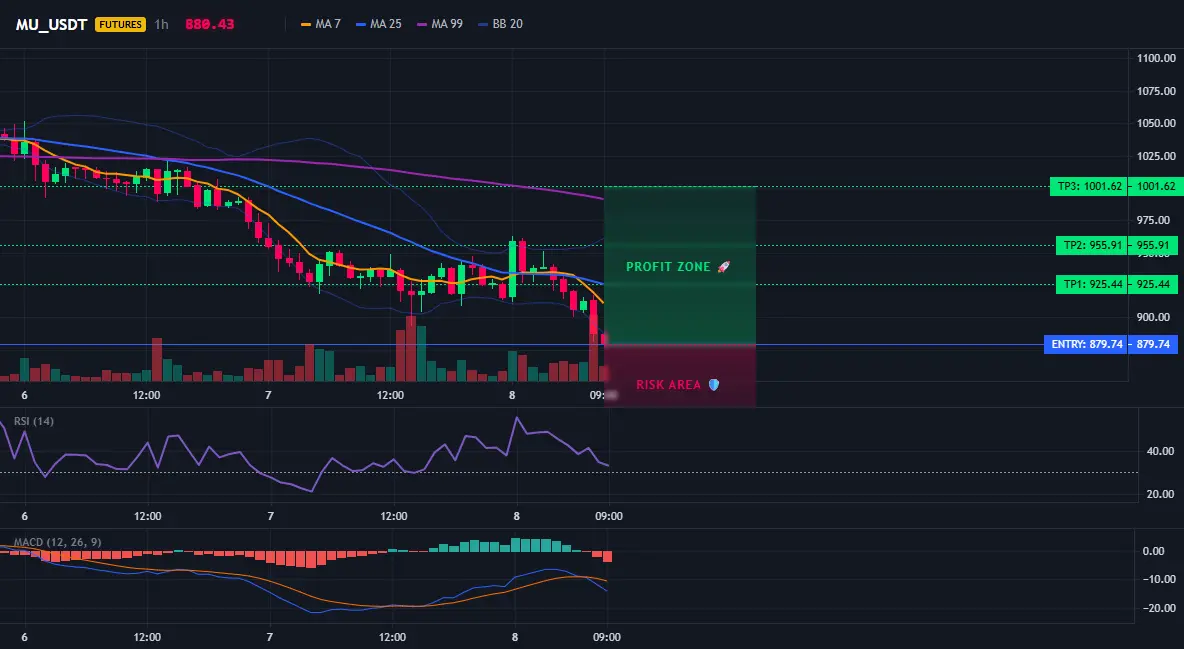Click the 09:00 time label under MACD panel

[x=607, y=637]
